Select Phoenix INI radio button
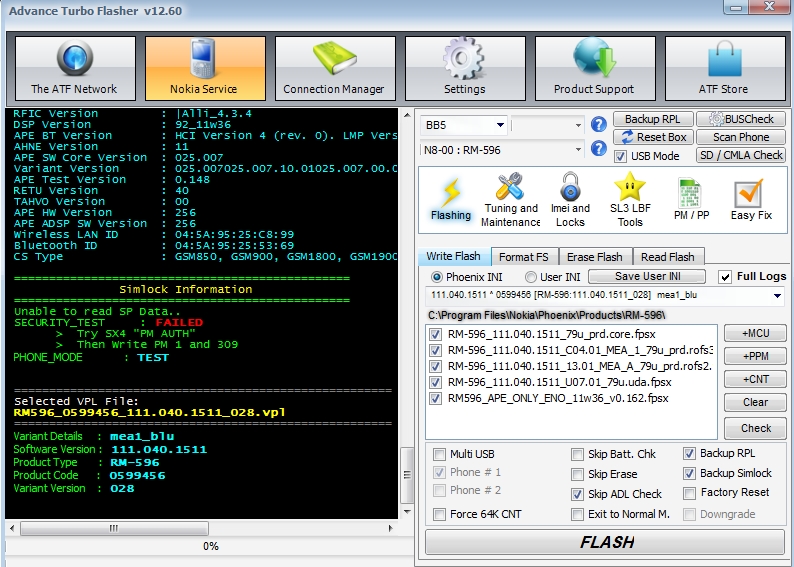This screenshot has width=794, height=567. [436, 277]
